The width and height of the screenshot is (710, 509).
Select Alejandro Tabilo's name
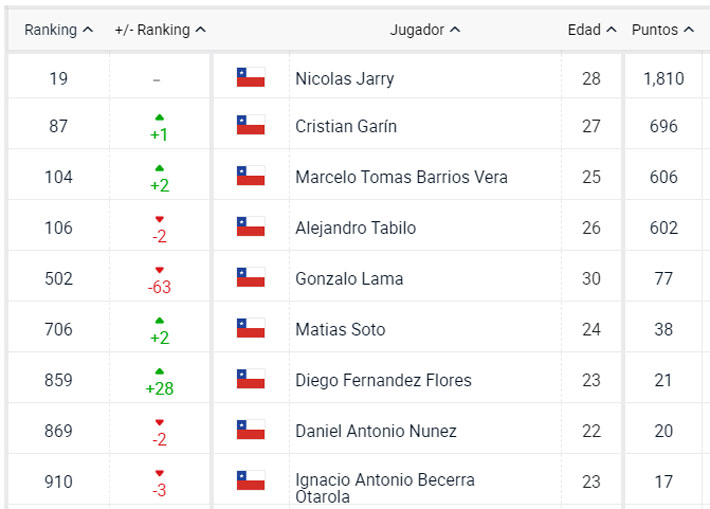click(355, 228)
